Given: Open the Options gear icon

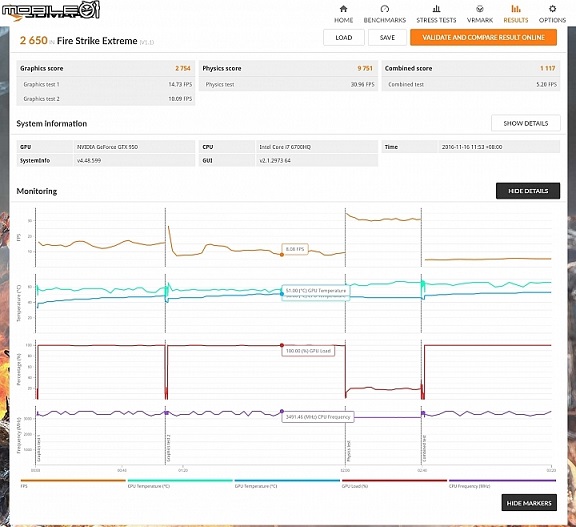Looking at the screenshot, I should point(552,9).
